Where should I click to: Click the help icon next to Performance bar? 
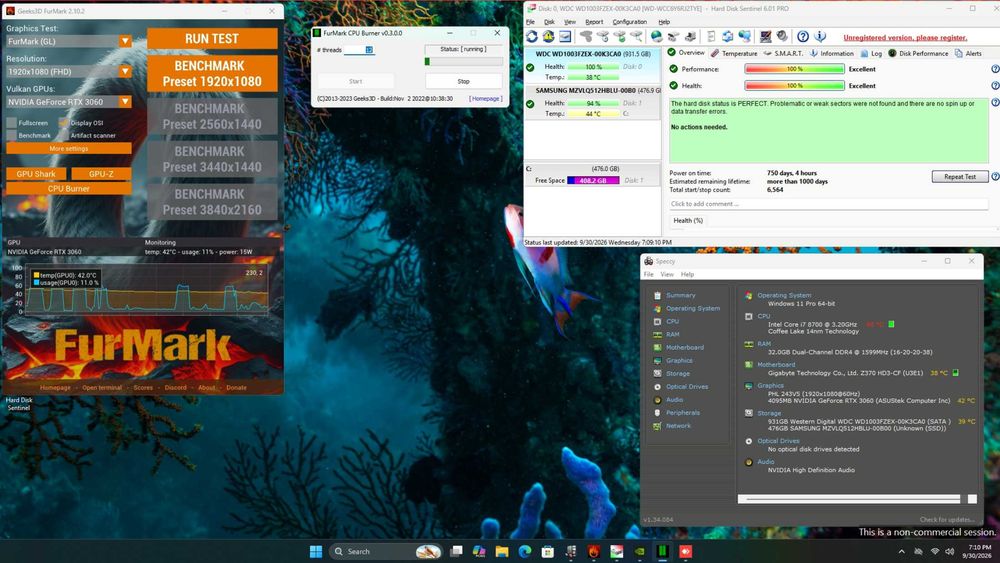coord(995,69)
